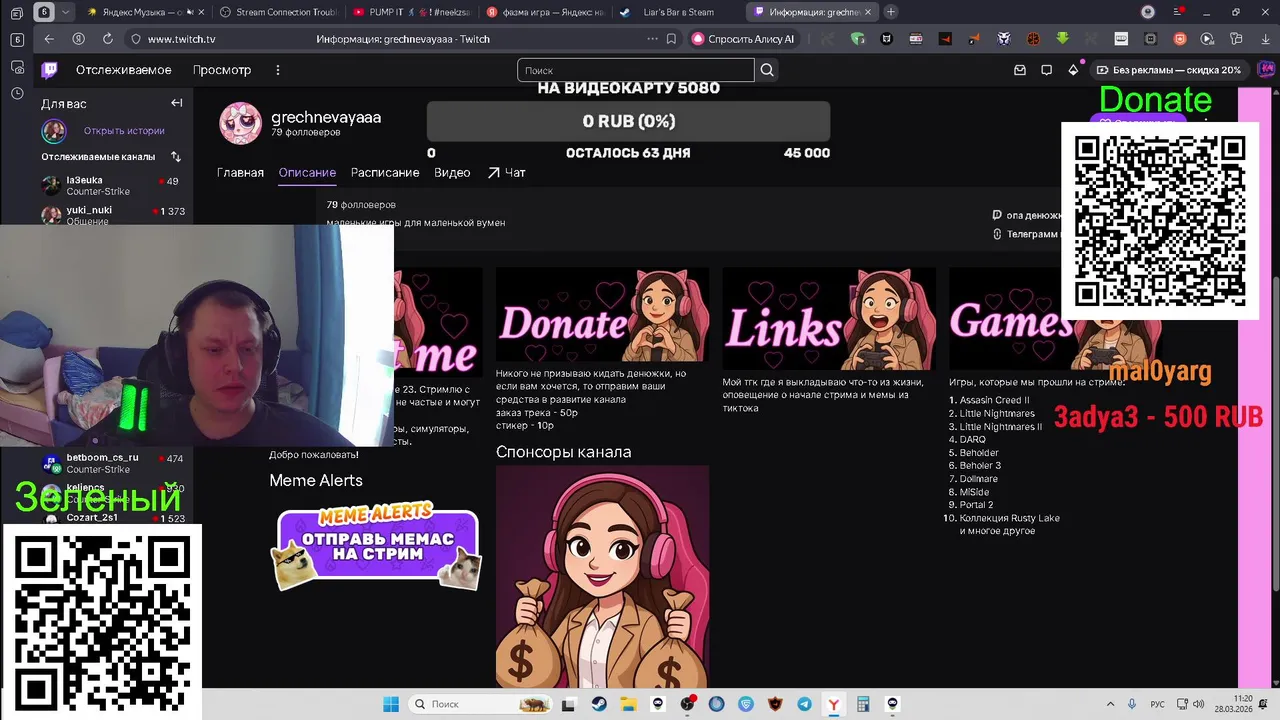Click the Twitch logo home icon
The width and height of the screenshot is (1280, 720).
point(49,70)
